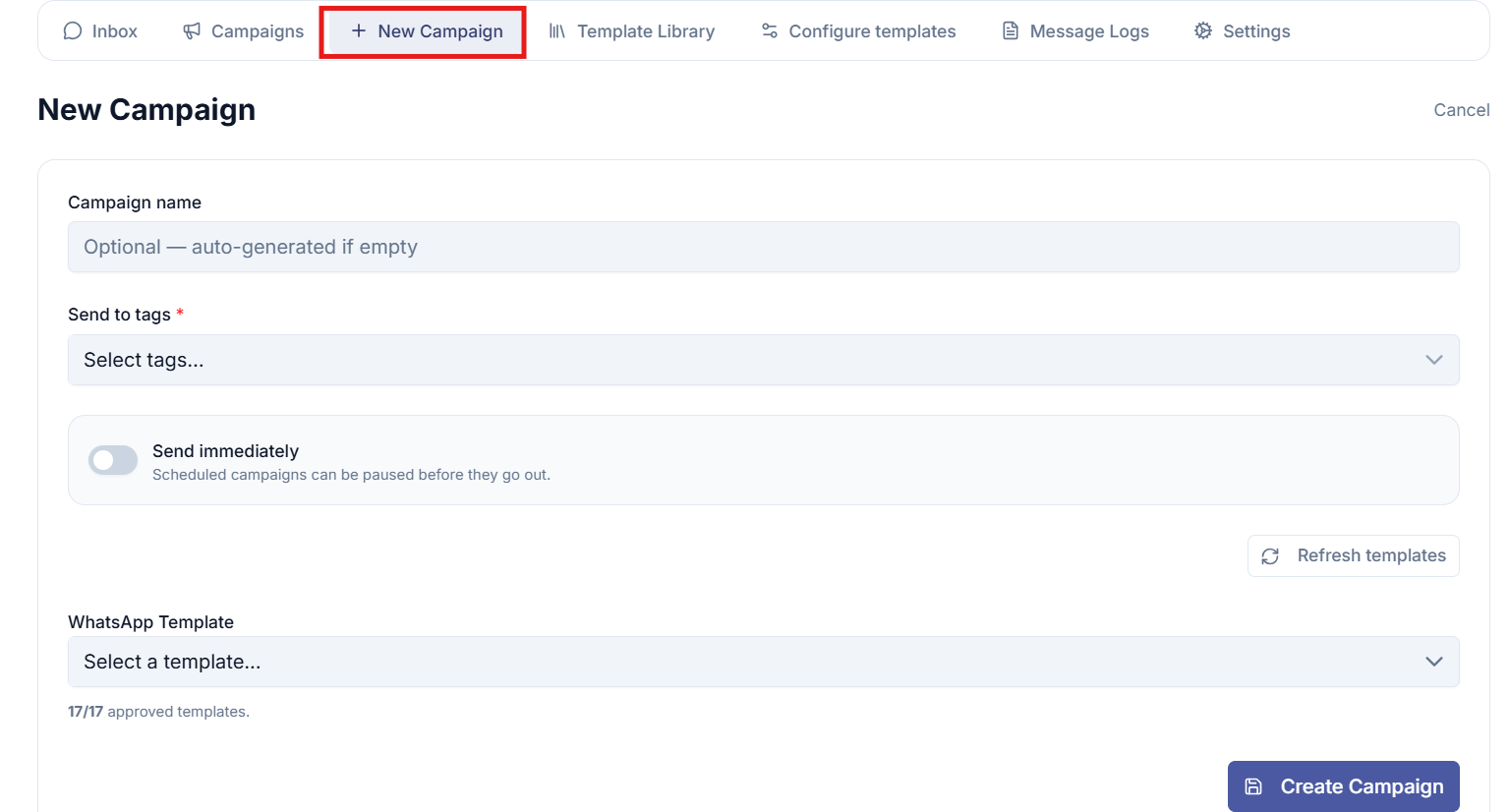Open the Inbox tab
Image resolution: width=1510 pixels, height=812 pixels.
pyautogui.click(x=100, y=30)
